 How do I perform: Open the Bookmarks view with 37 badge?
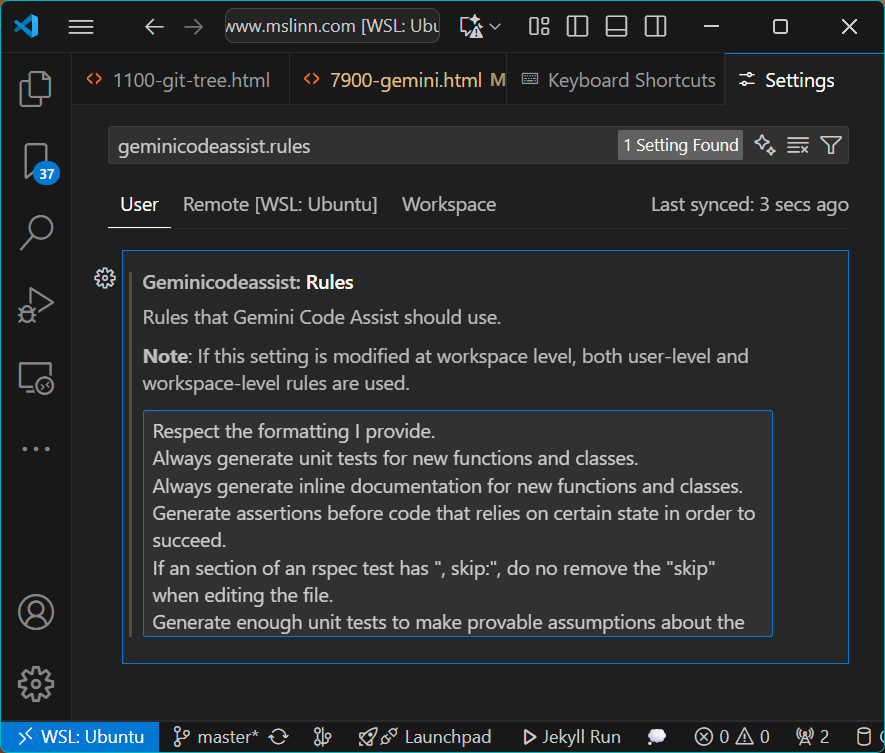tap(35, 161)
